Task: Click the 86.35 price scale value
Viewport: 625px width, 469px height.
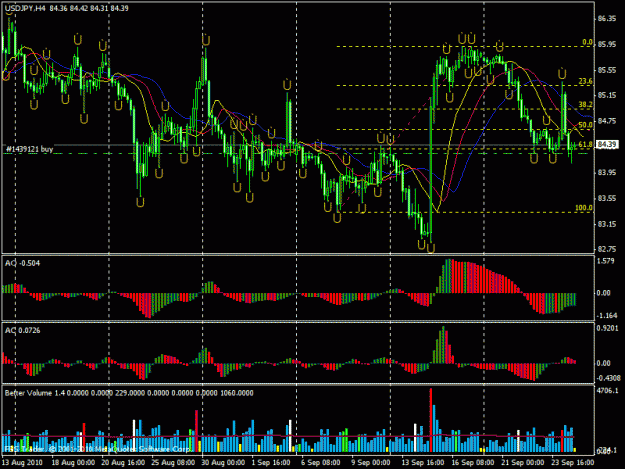Action: click(x=607, y=19)
